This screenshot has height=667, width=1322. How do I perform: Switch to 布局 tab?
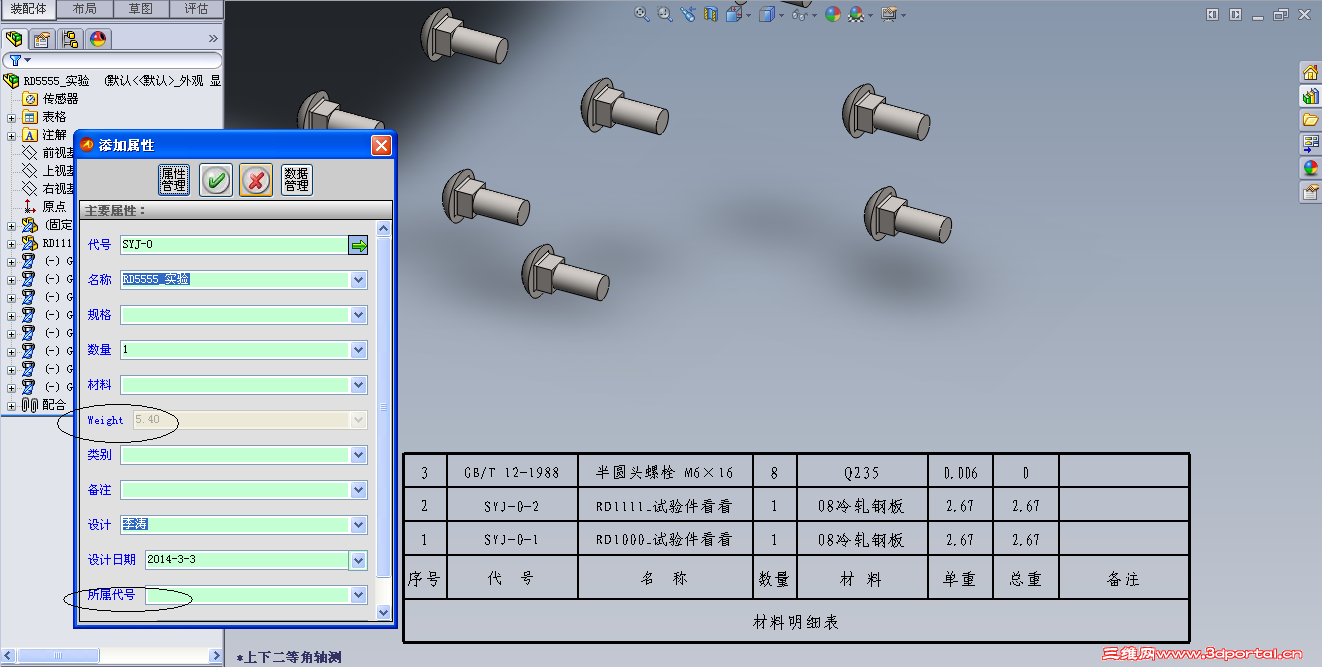85,9
